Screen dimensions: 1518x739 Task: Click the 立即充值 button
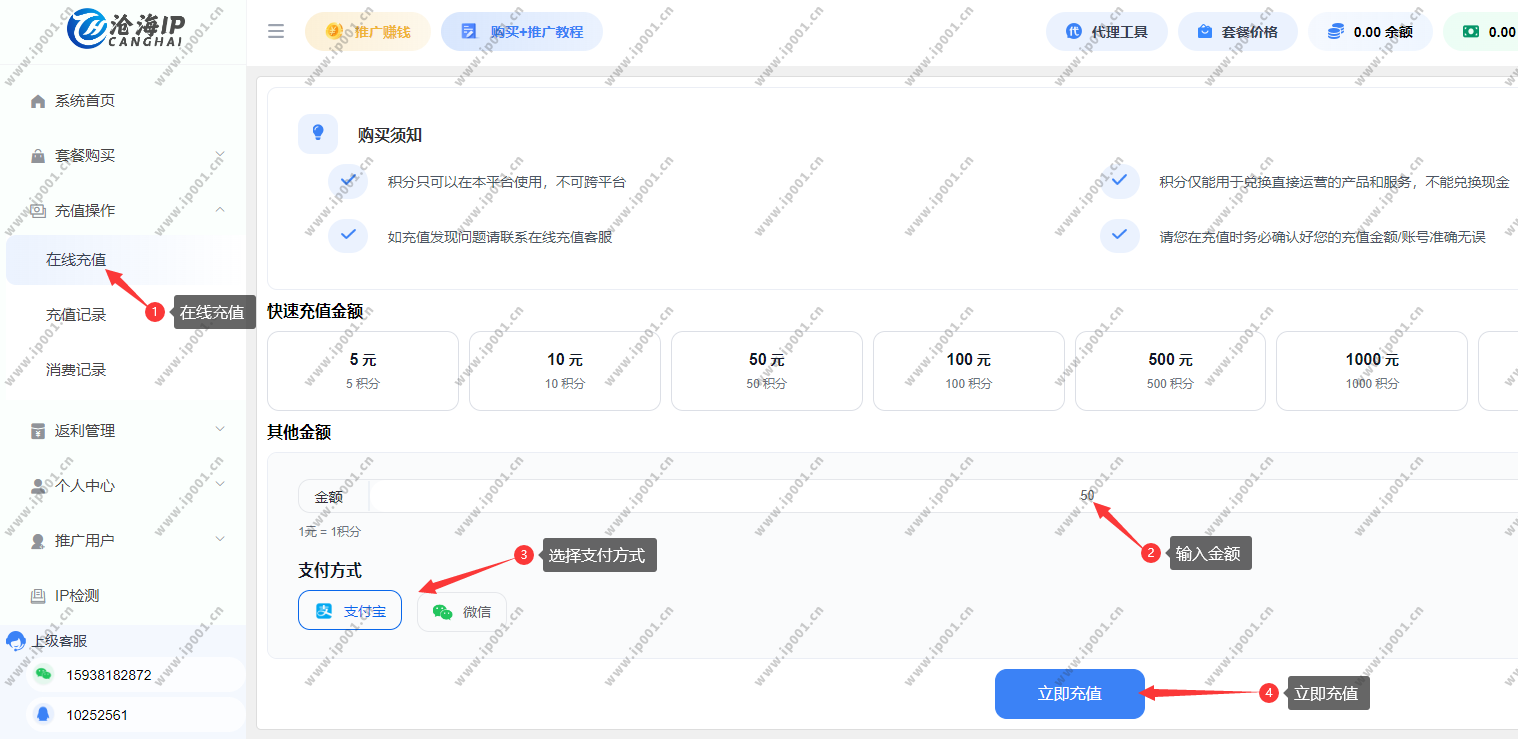[x=1069, y=693]
